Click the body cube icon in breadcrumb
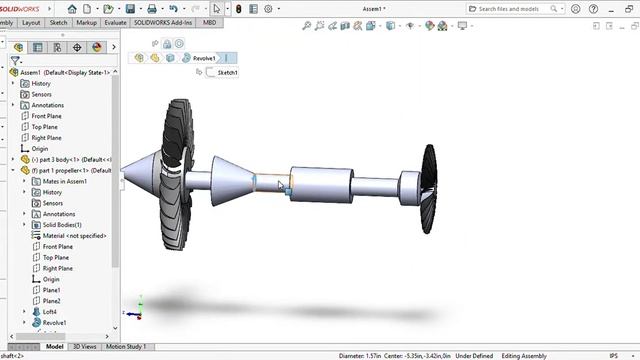The image size is (640, 360). (170, 58)
